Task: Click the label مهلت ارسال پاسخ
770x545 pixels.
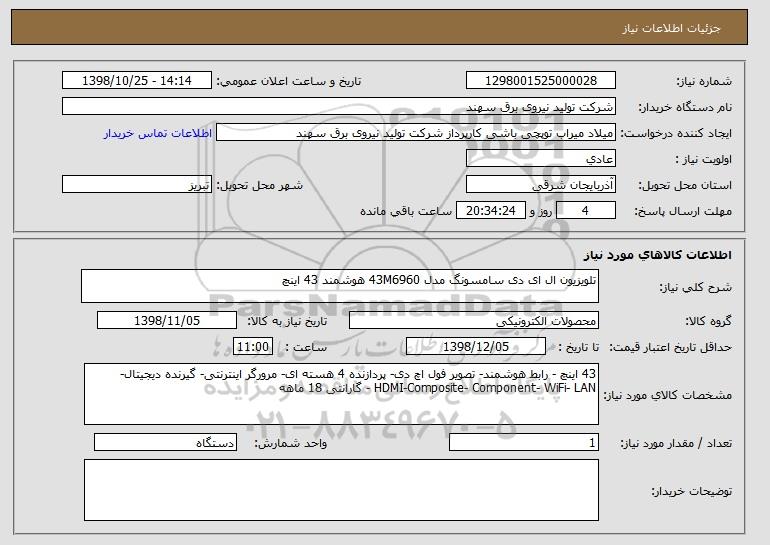Action: (683, 212)
